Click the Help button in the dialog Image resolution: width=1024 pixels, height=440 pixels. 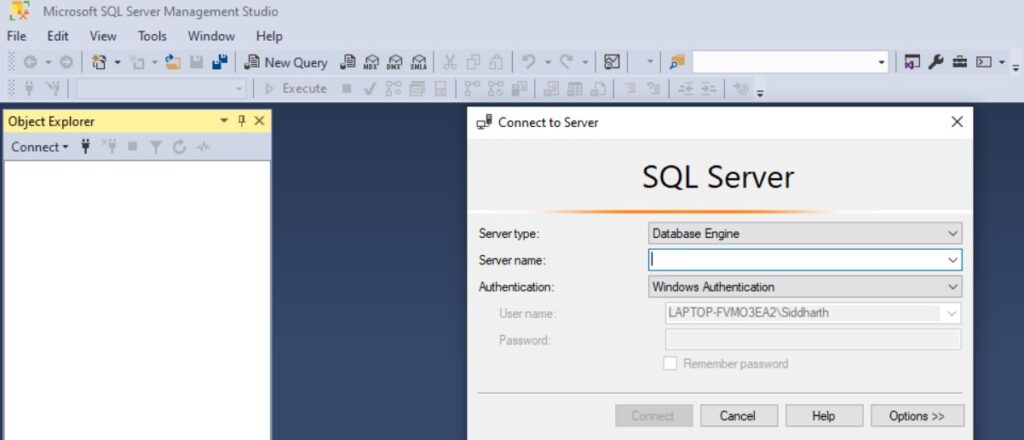824,416
